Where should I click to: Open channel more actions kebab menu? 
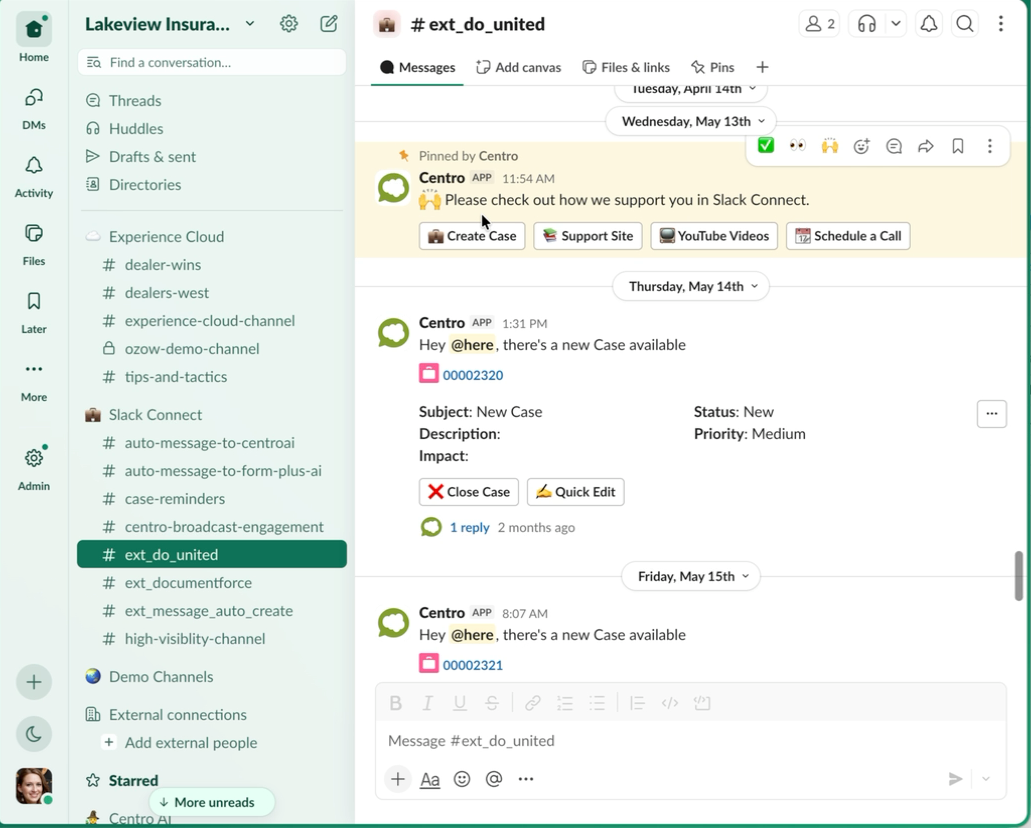(1001, 24)
